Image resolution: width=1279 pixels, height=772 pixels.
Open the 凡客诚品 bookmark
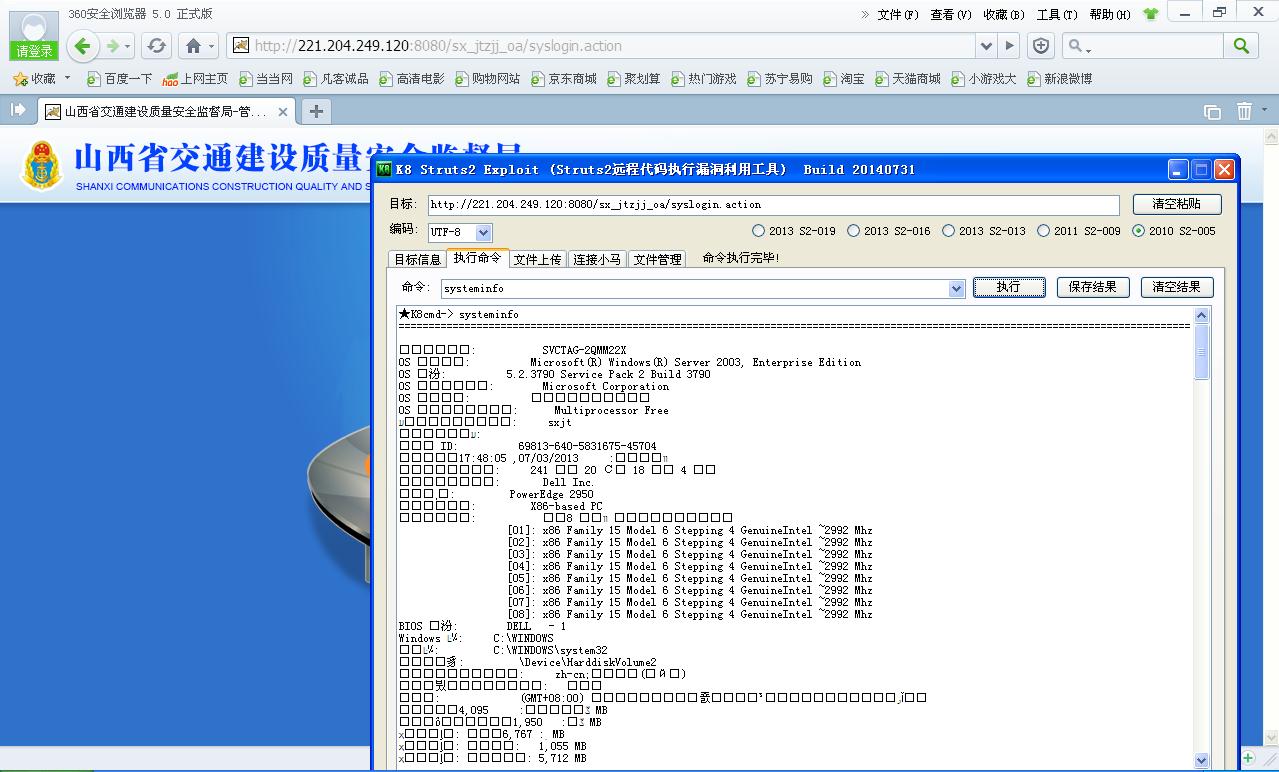[x=336, y=78]
